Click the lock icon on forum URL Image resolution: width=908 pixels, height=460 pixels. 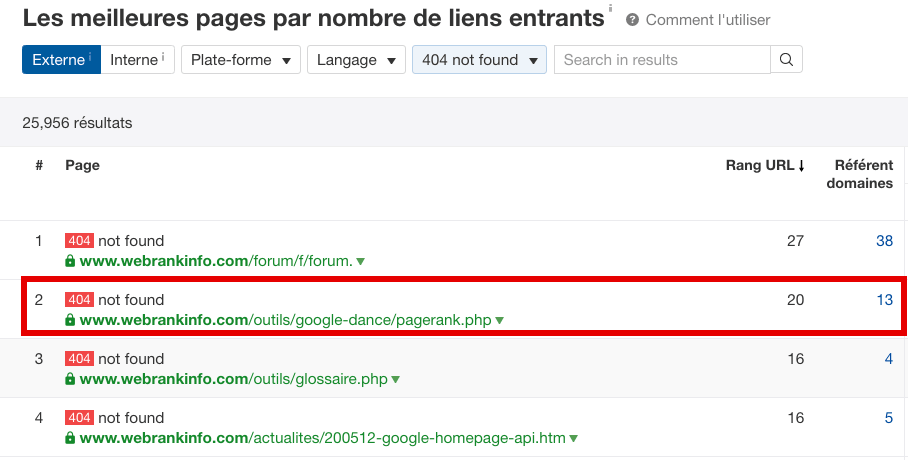(x=70, y=261)
